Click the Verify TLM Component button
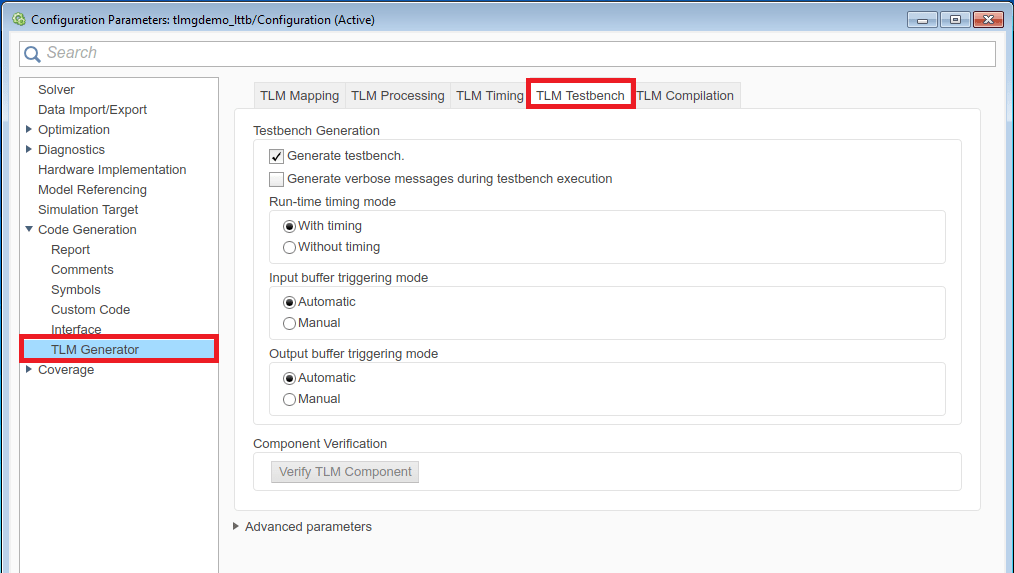1014x573 pixels. pyautogui.click(x=345, y=472)
